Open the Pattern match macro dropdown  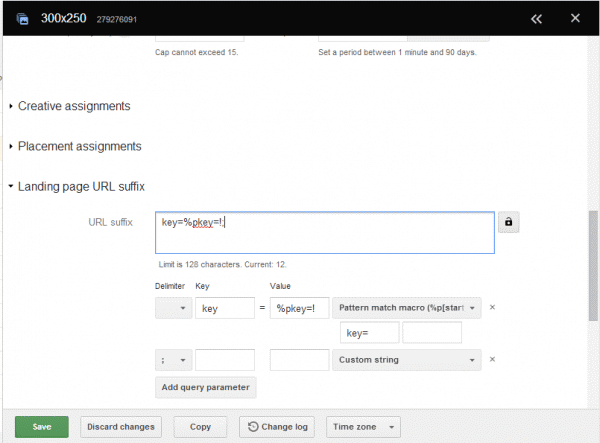point(407,308)
